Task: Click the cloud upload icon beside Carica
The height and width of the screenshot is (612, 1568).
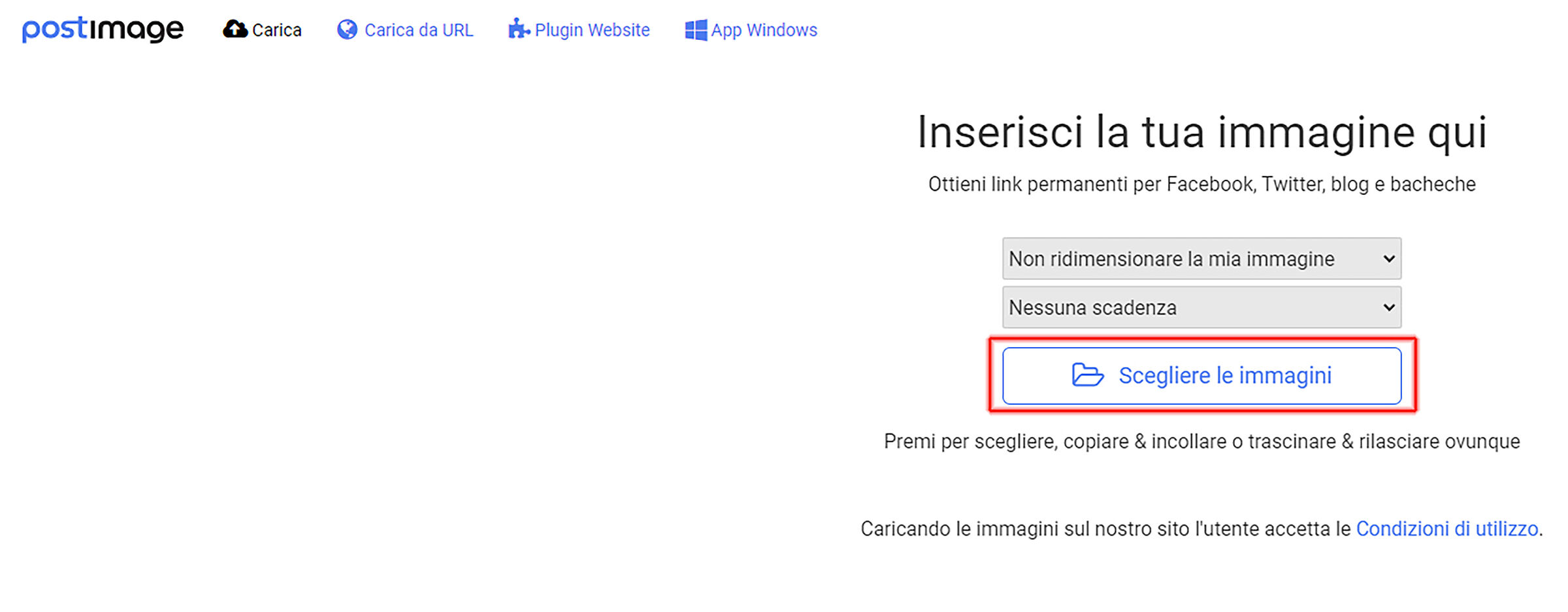Action: click(x=235, y=29)
